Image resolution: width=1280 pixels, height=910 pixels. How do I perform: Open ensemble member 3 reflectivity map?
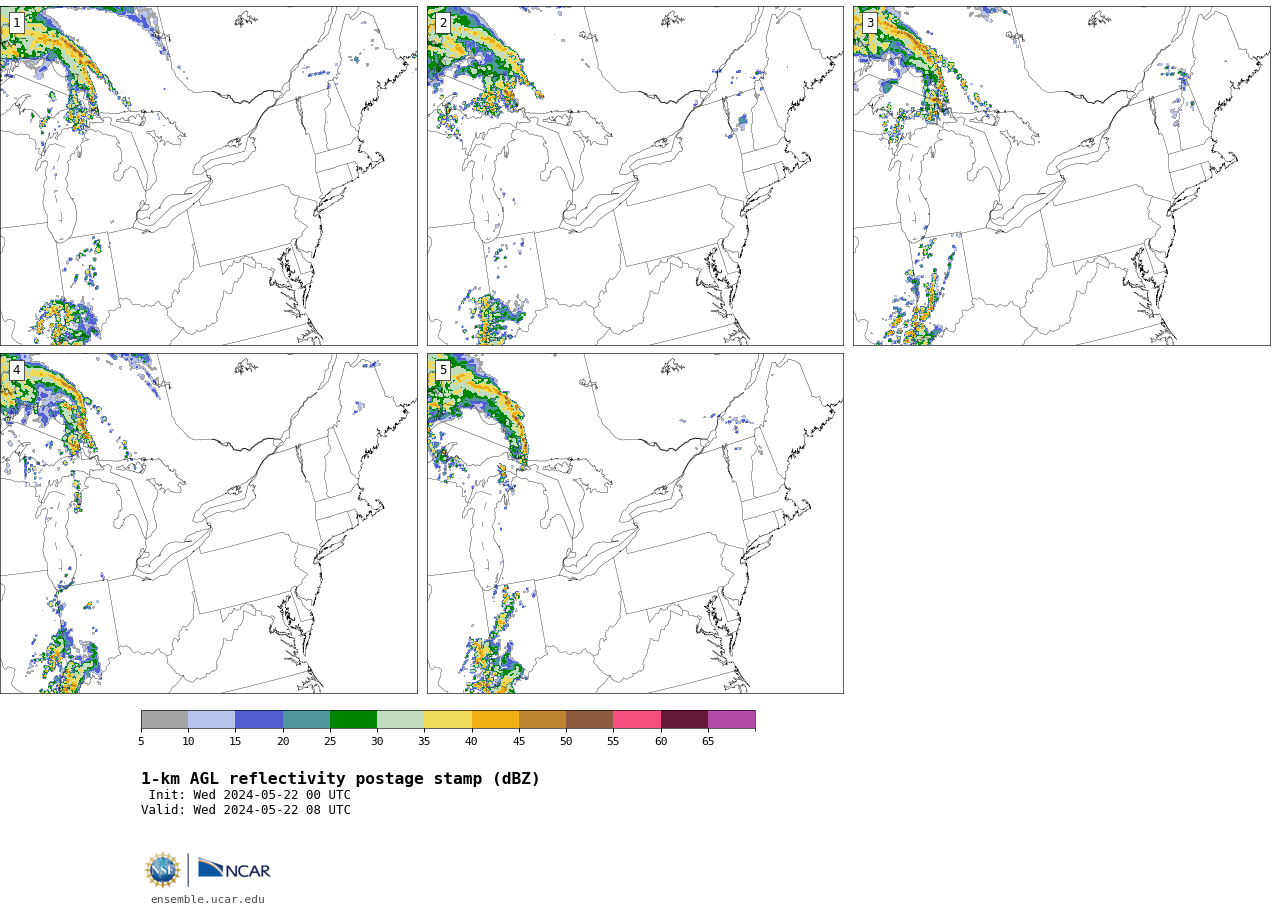(x=1062, y=176)
